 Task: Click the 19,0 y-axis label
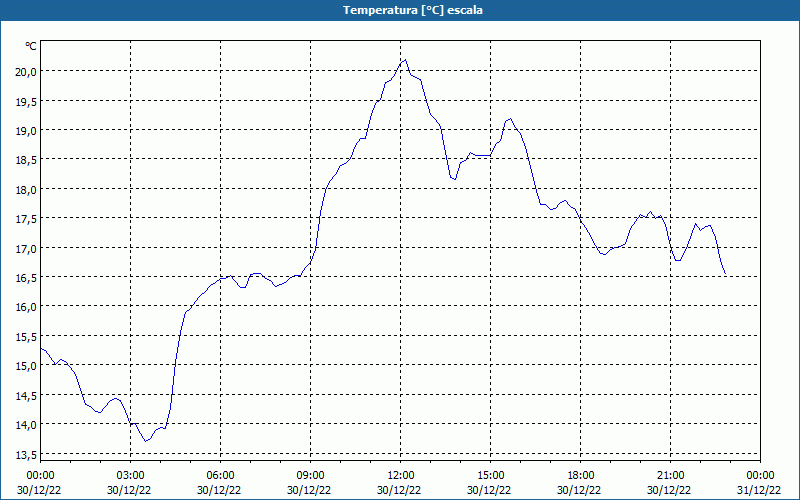(27, 131)
